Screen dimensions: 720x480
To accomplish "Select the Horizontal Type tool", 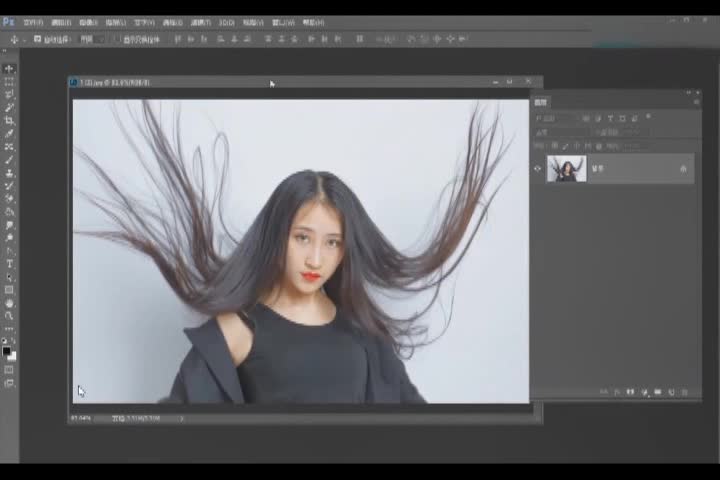I will (x=10, y=264).
